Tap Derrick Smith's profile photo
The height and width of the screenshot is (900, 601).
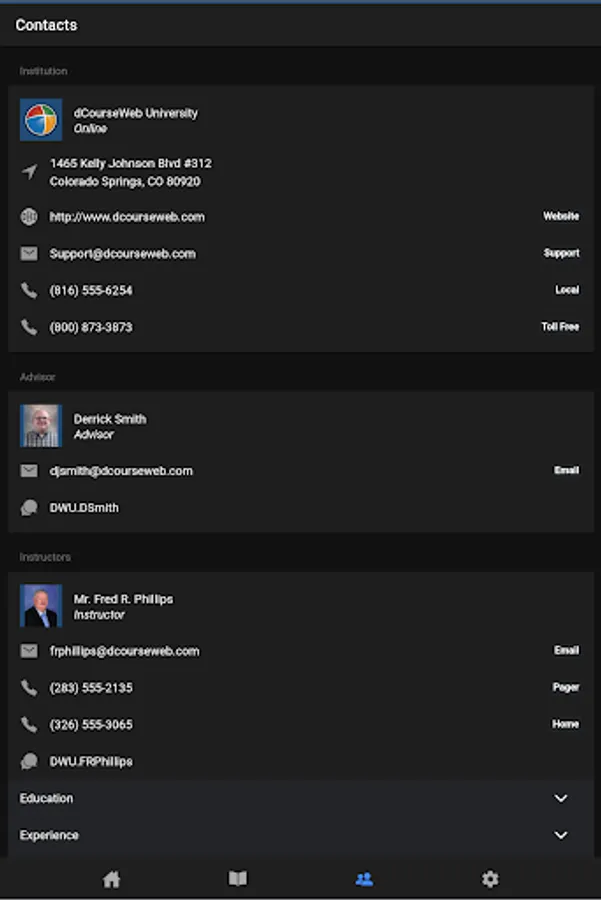41,426
